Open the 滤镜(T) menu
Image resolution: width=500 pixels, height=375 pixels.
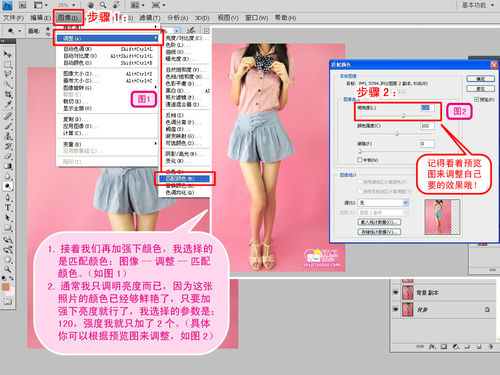(x=149, y=18)
